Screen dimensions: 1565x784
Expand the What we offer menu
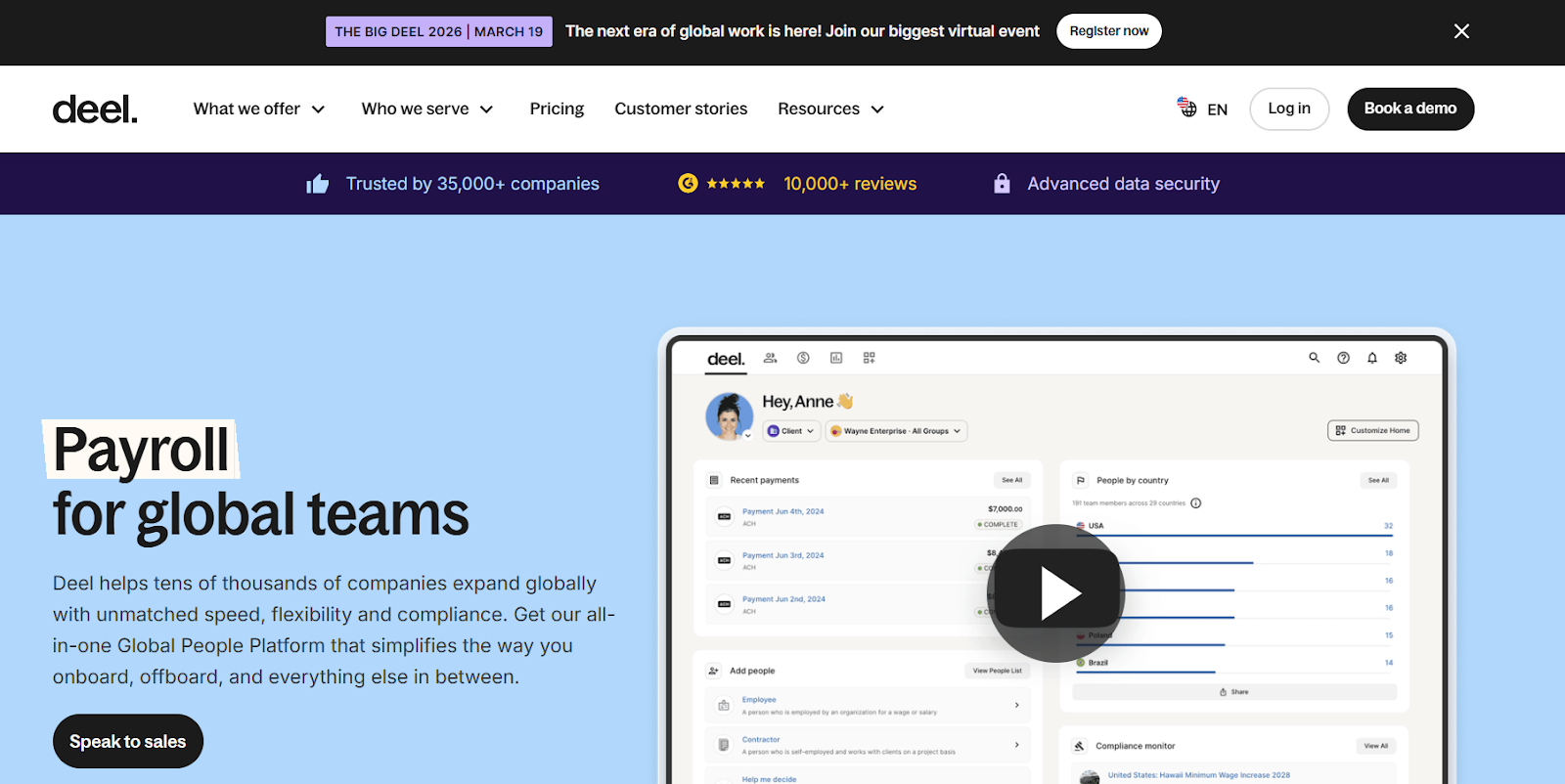click(258, 109)
